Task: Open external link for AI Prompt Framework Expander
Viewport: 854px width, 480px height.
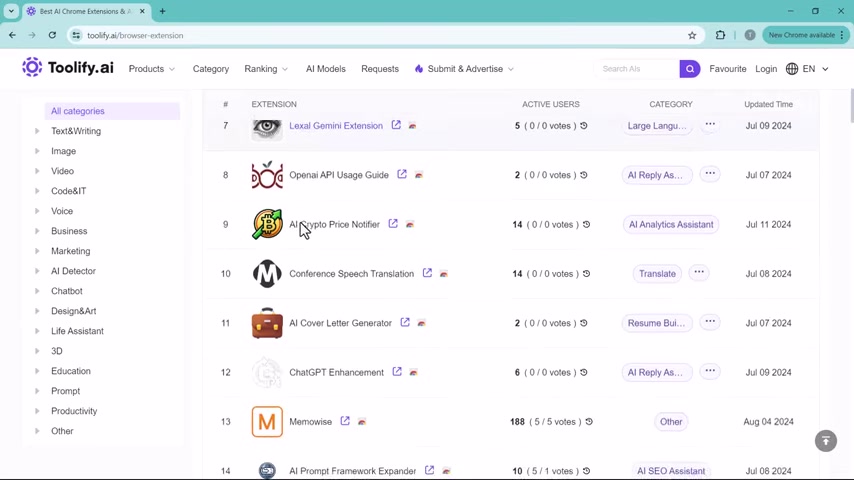Action: (x=430, y=470)
